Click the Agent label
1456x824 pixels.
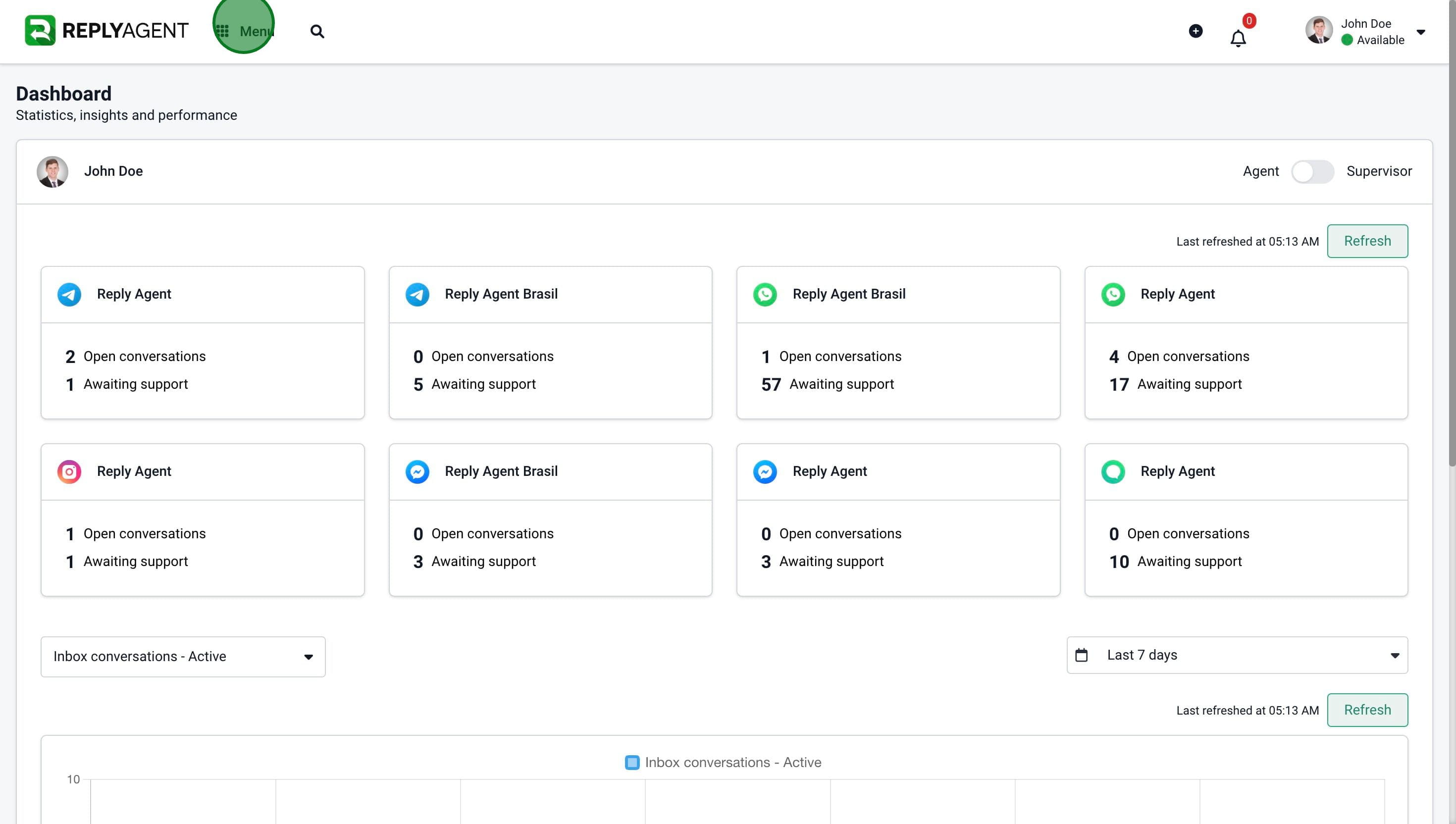1260,171
